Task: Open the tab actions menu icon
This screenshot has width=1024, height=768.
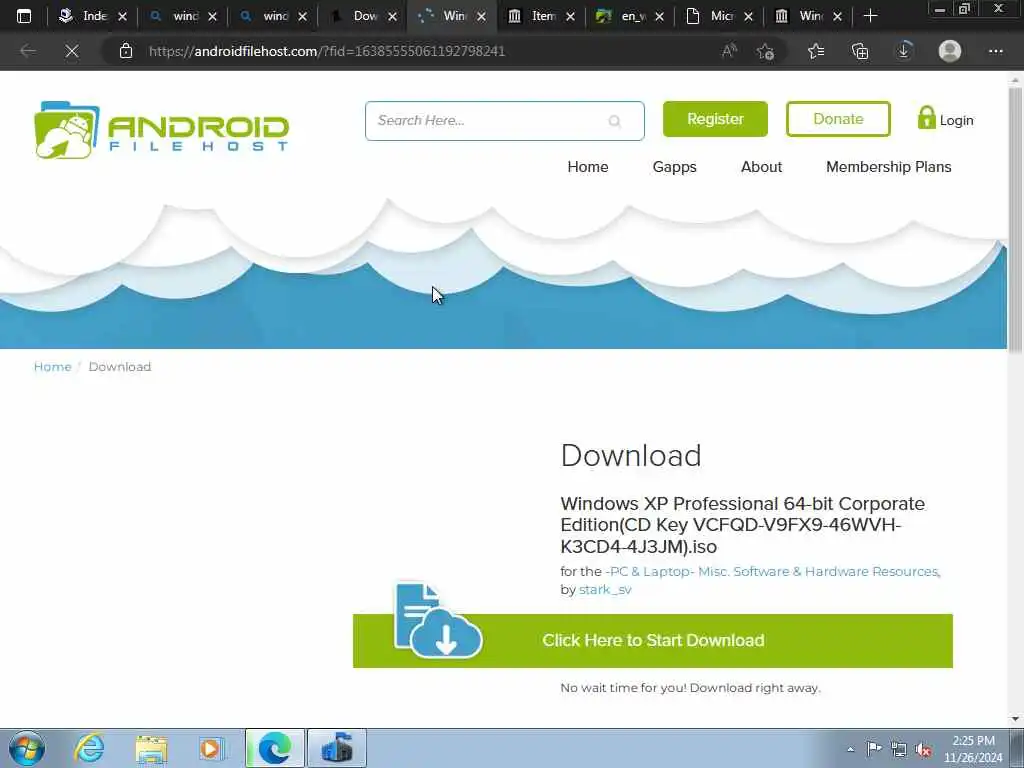Action: coord(24,16)
